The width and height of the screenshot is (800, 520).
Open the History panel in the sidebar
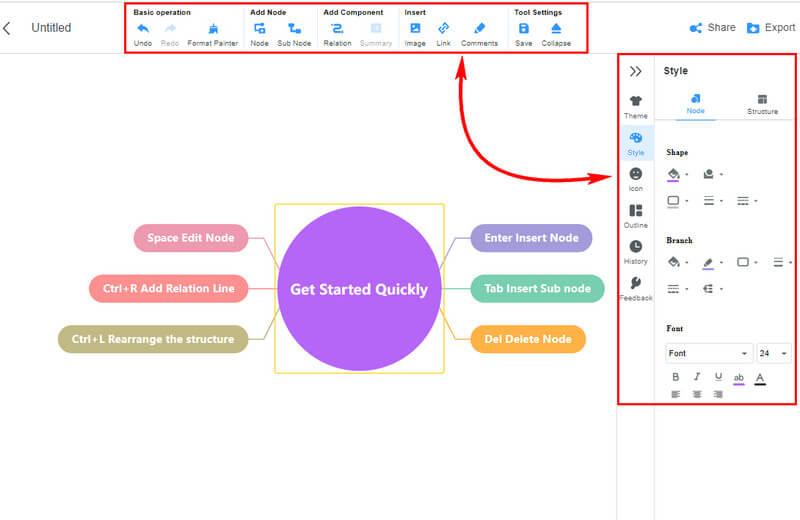[x=636, y=251]
